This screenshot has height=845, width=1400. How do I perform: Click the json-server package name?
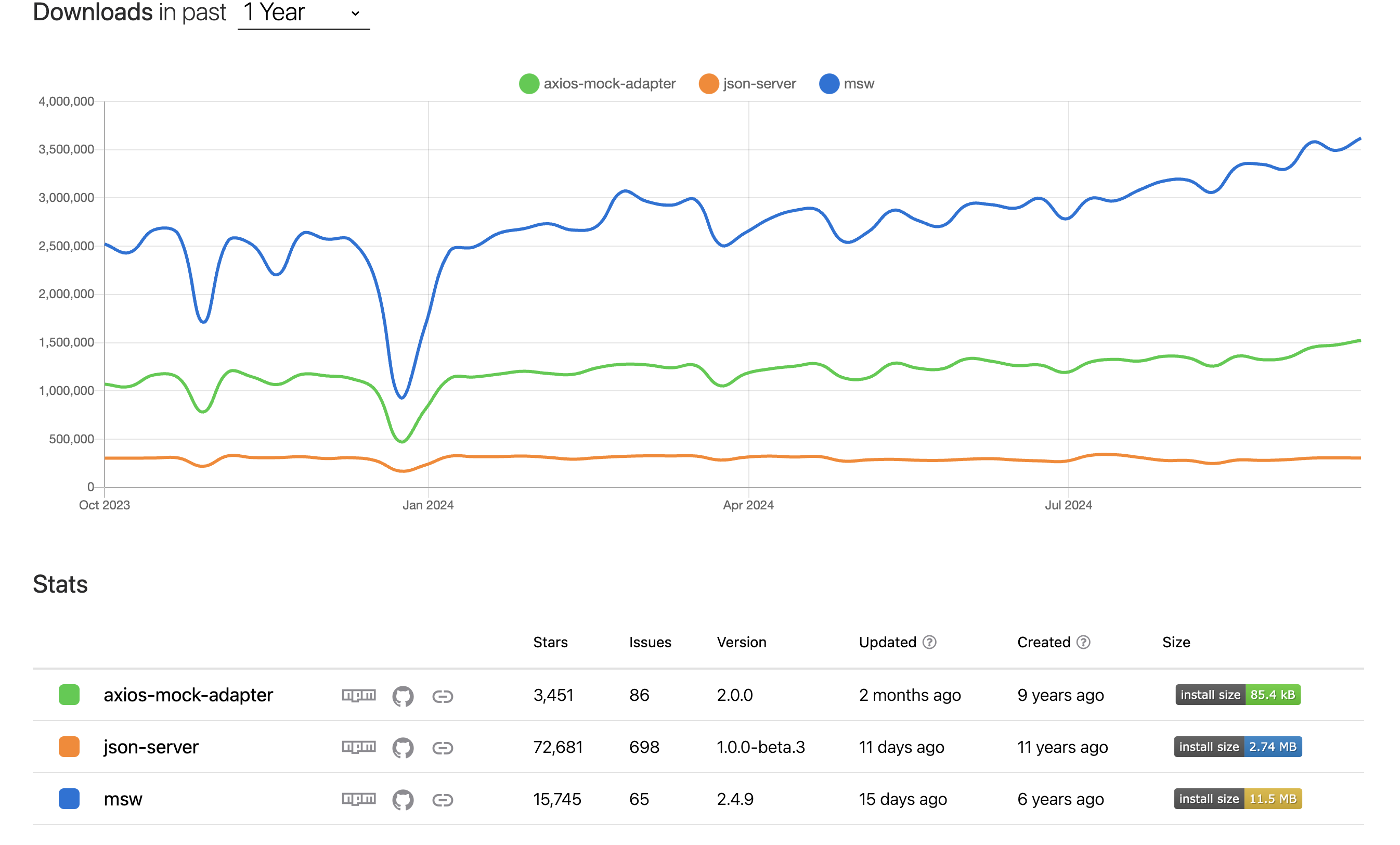point(151,747)
